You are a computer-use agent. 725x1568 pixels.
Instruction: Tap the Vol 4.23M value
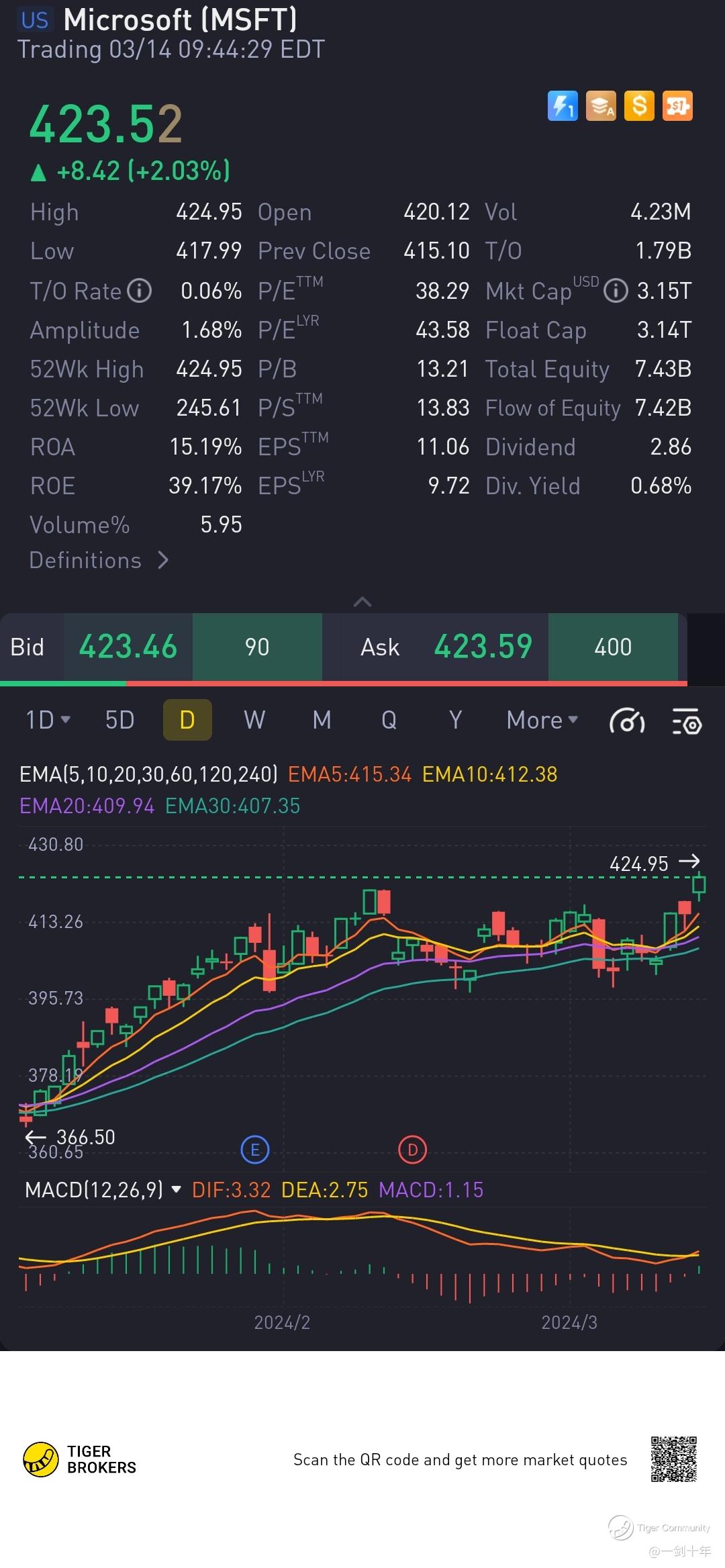(661, 212)
